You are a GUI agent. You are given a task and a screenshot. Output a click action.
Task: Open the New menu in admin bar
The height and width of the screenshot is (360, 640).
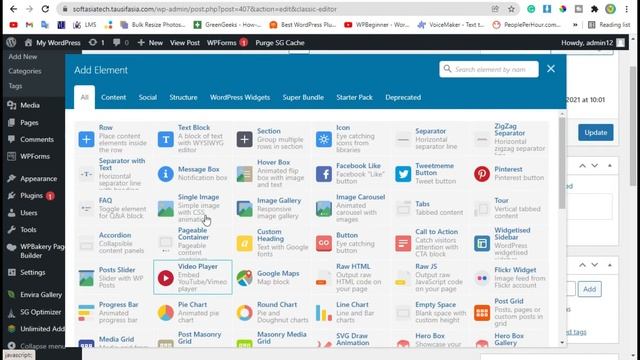click(150, 42)
